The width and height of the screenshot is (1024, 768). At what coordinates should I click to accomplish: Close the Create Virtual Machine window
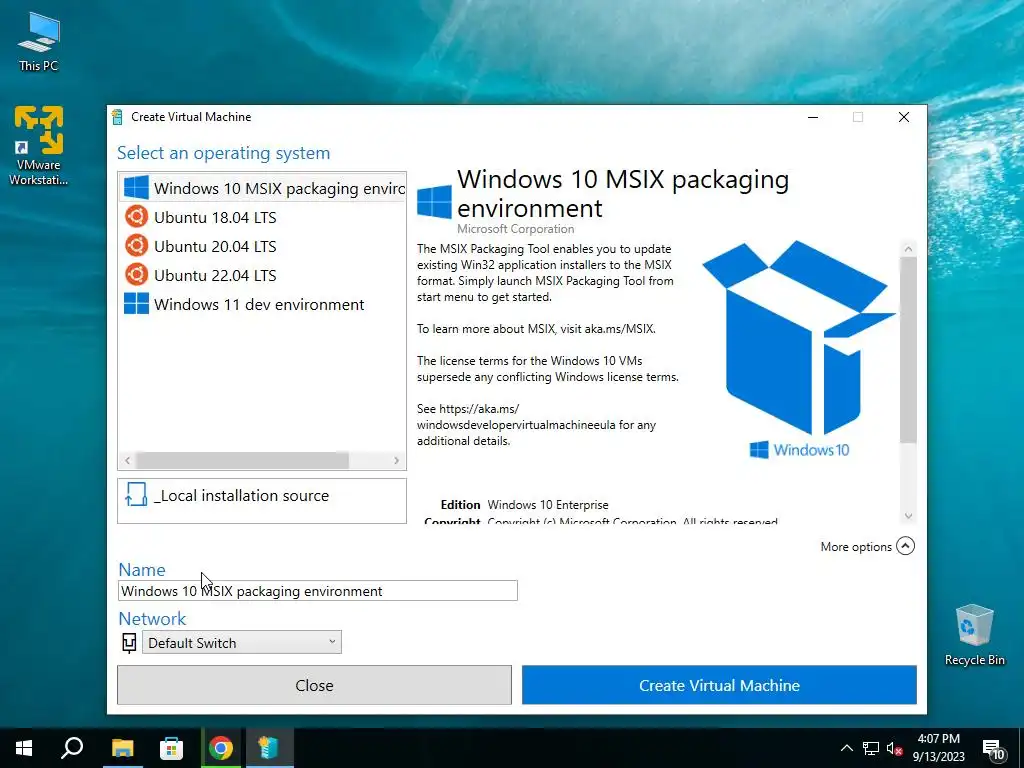(x=904, y=117)
